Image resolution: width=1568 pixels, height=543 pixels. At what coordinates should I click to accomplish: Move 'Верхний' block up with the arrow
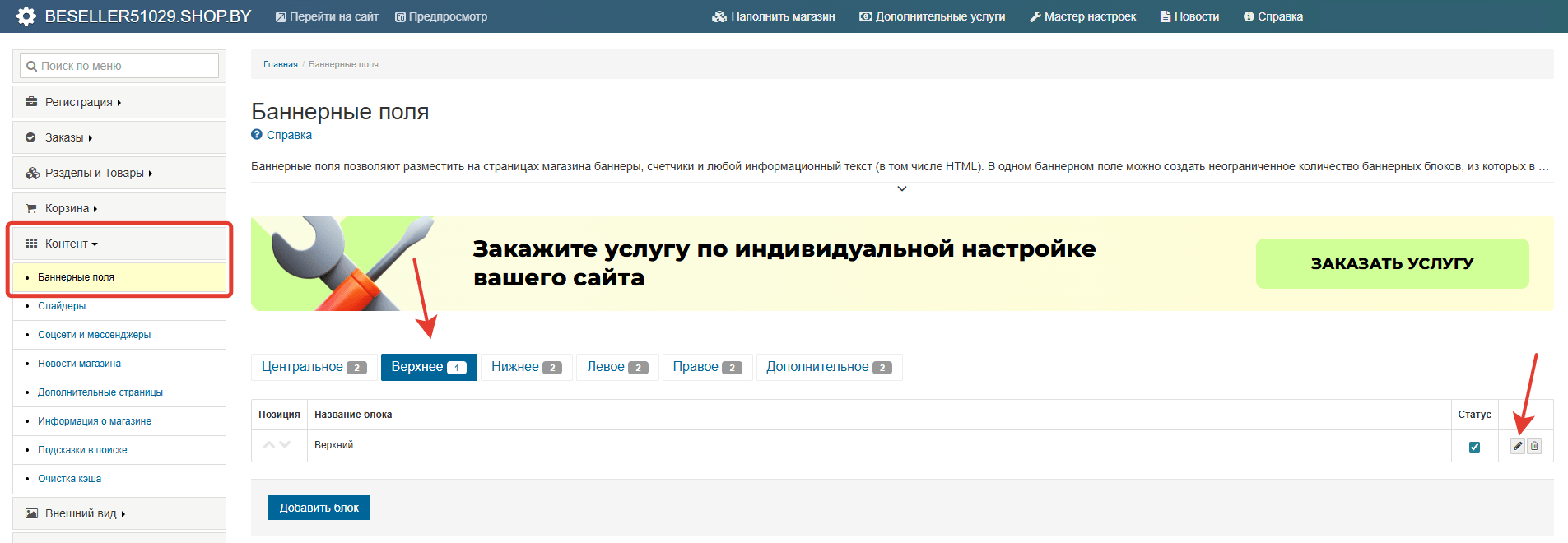[268, 445]
